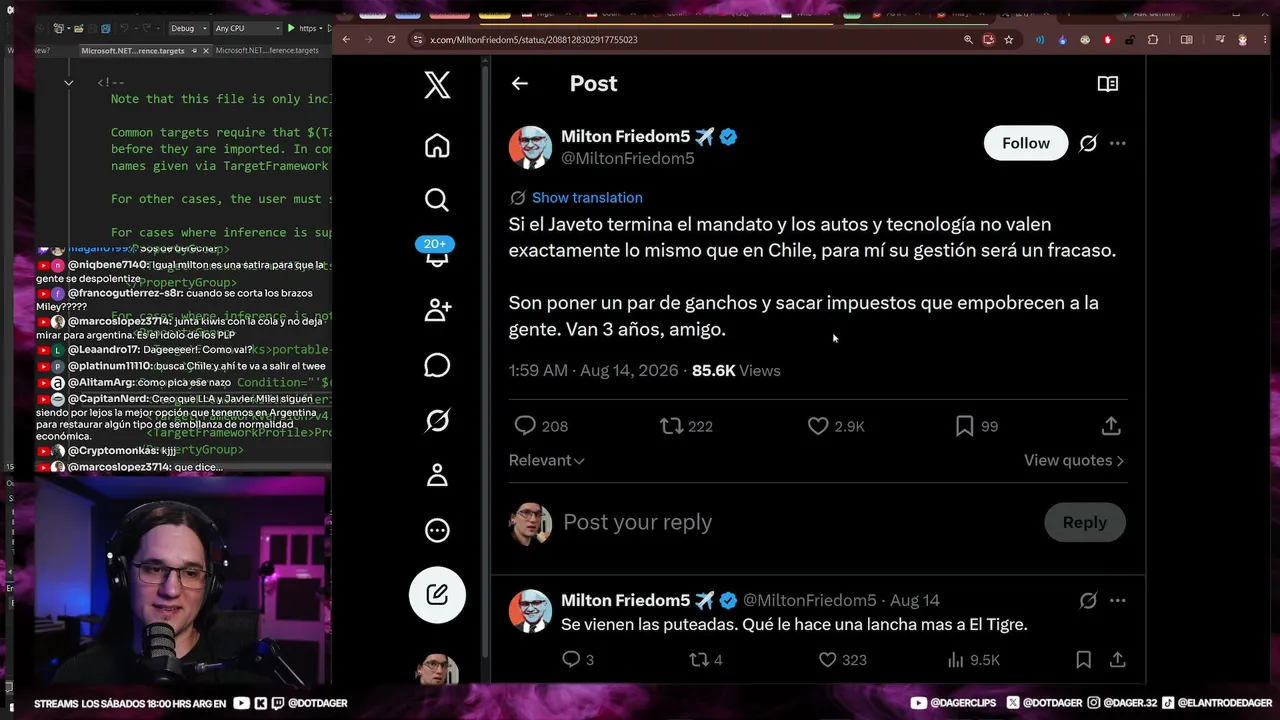Show translation of the post
The width and height of the screenshot is (1280, 720).
[587, 198]
